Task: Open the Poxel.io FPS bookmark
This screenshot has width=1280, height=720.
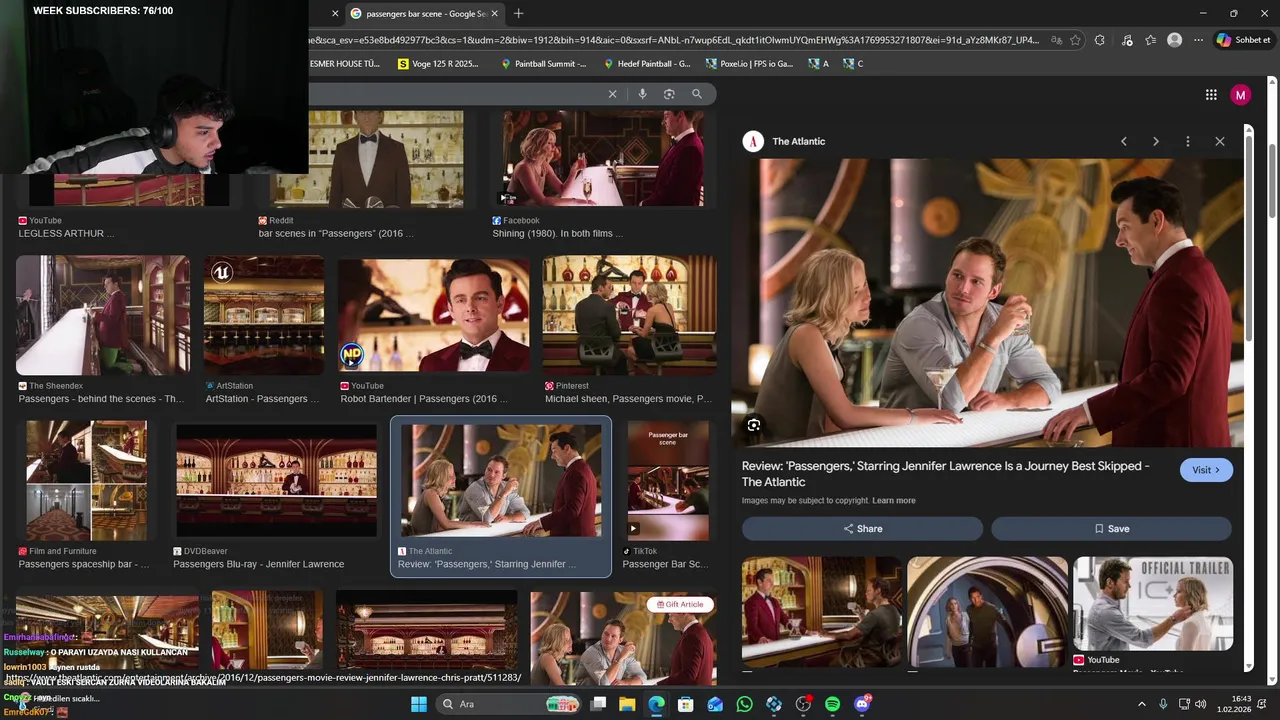Action: 750,64
